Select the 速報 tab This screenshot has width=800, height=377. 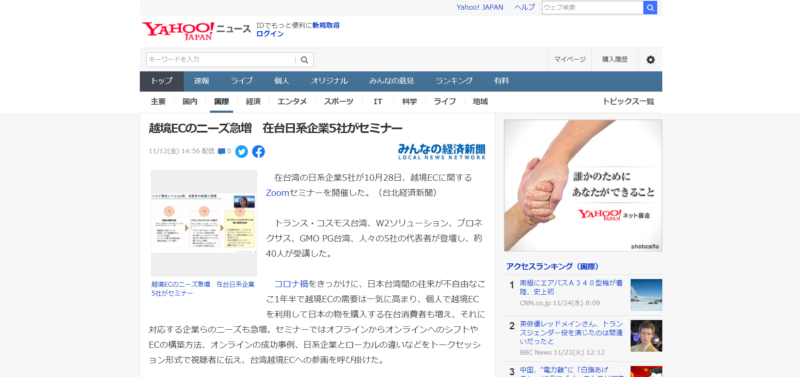point(202,81)
